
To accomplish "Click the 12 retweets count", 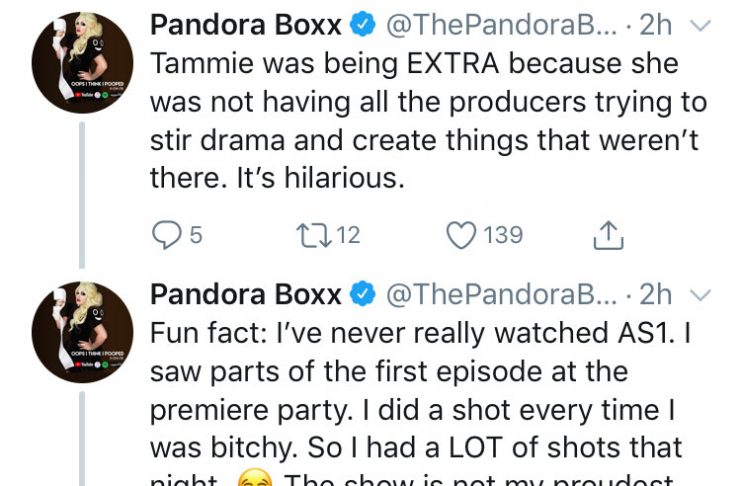I will [348, 235].
